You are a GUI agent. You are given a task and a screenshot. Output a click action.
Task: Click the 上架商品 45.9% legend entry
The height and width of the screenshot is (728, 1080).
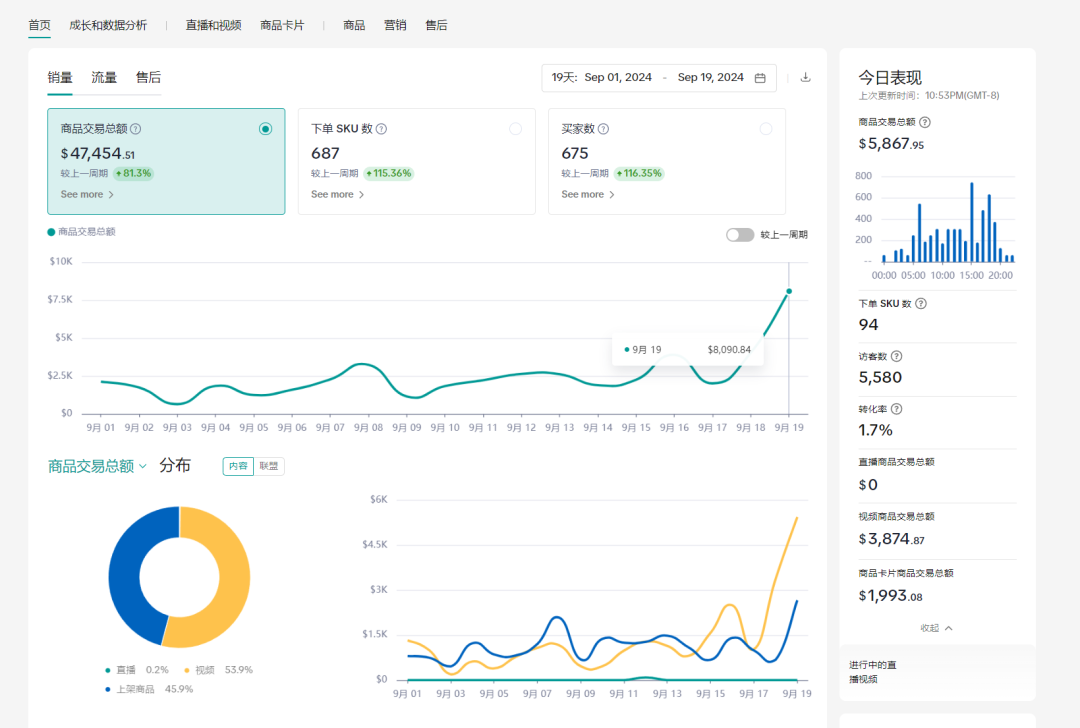(x=149, y=689)
